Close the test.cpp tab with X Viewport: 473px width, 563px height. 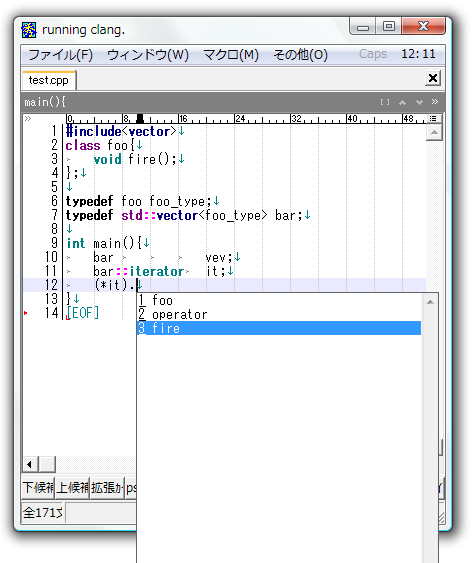click(x=433, y=78)
